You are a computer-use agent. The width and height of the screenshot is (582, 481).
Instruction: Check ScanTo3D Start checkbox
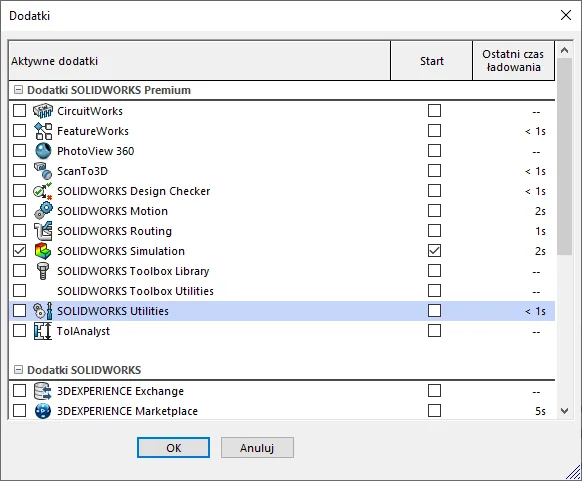click(434, 171)
